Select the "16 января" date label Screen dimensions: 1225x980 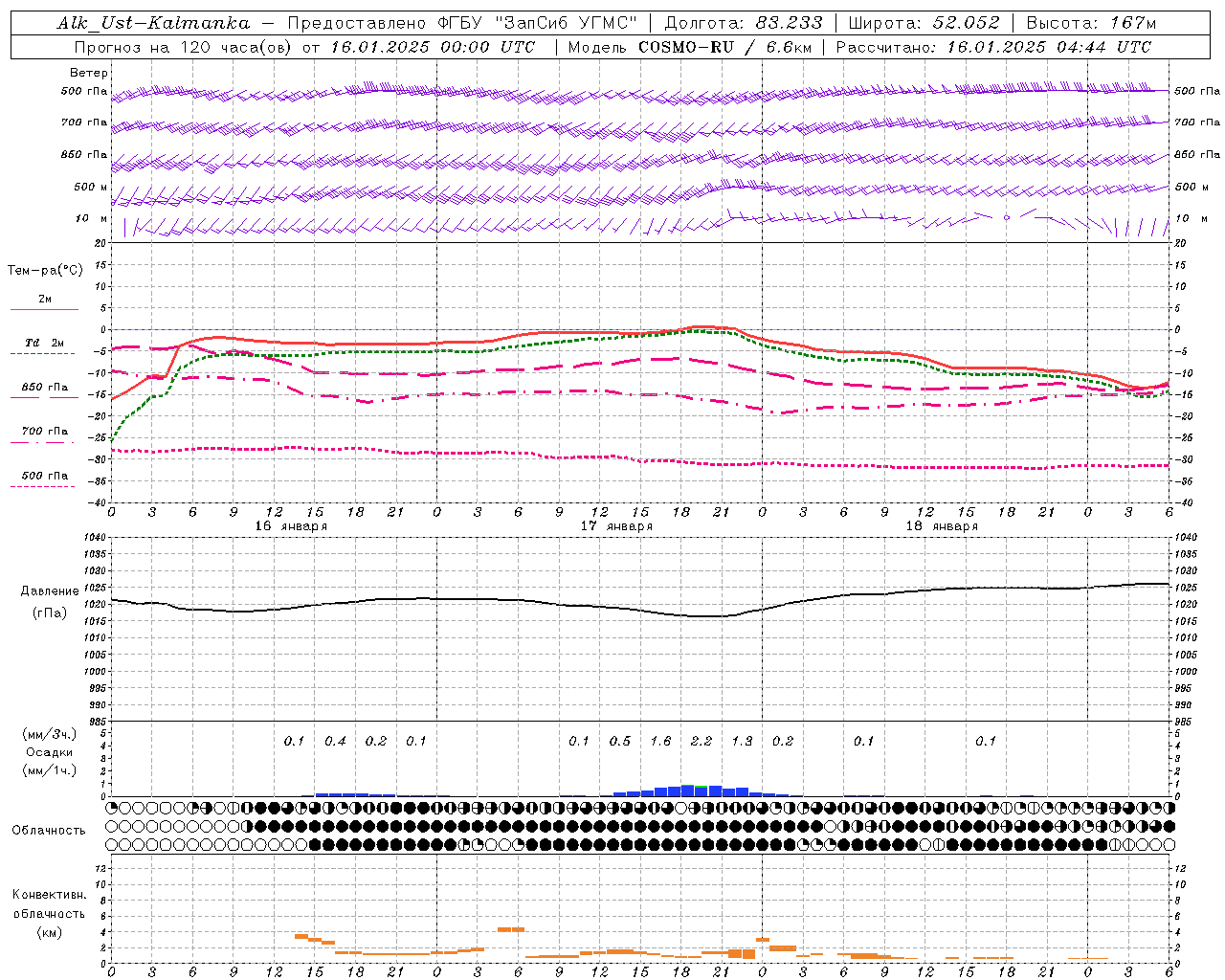click(291, 526)
